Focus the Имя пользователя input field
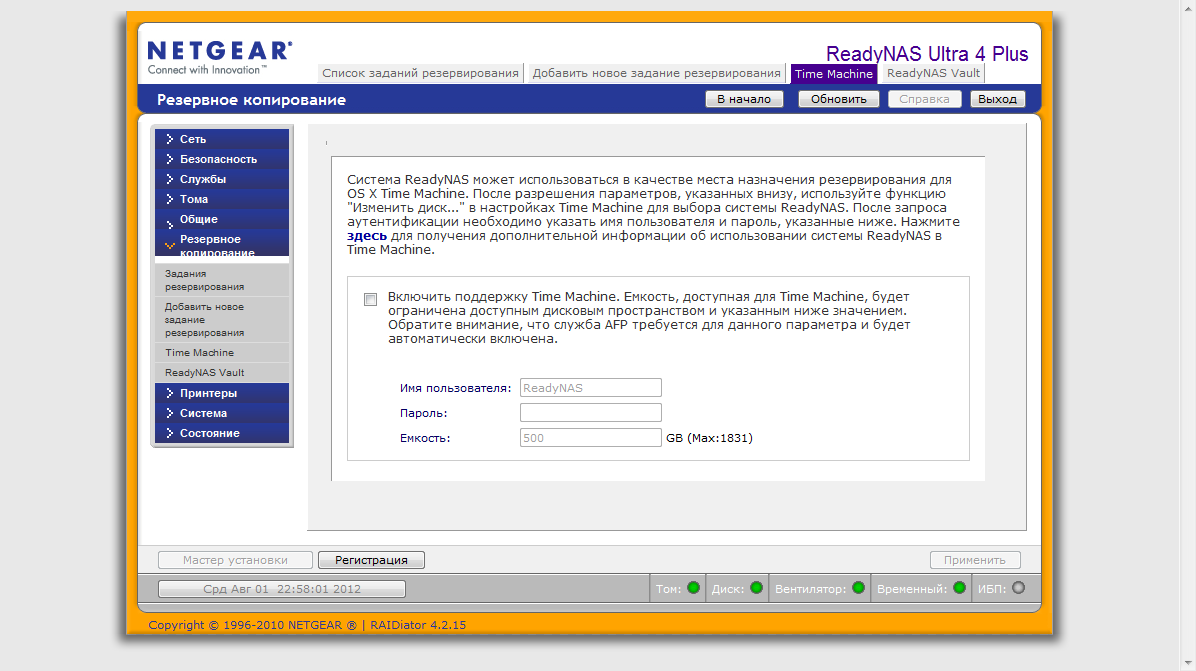The image size is (1196, 671). coord(590,387)
